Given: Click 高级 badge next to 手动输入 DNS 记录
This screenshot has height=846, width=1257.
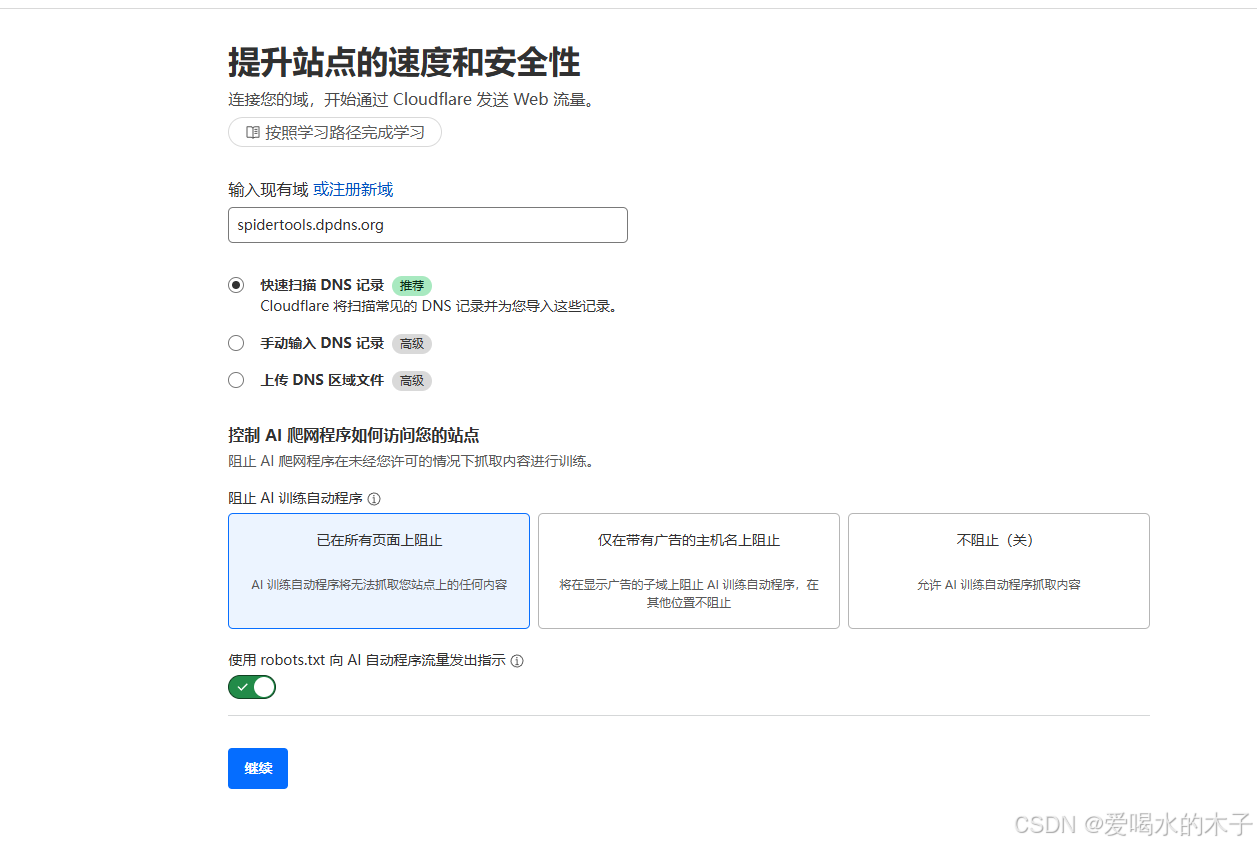Looking at the screenshot, I should (412, 344).
